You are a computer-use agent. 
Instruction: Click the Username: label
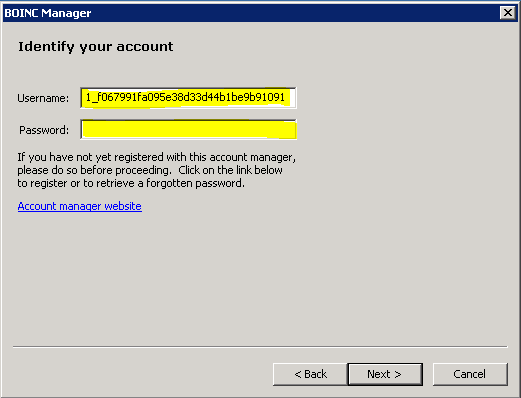coord(43,98)
